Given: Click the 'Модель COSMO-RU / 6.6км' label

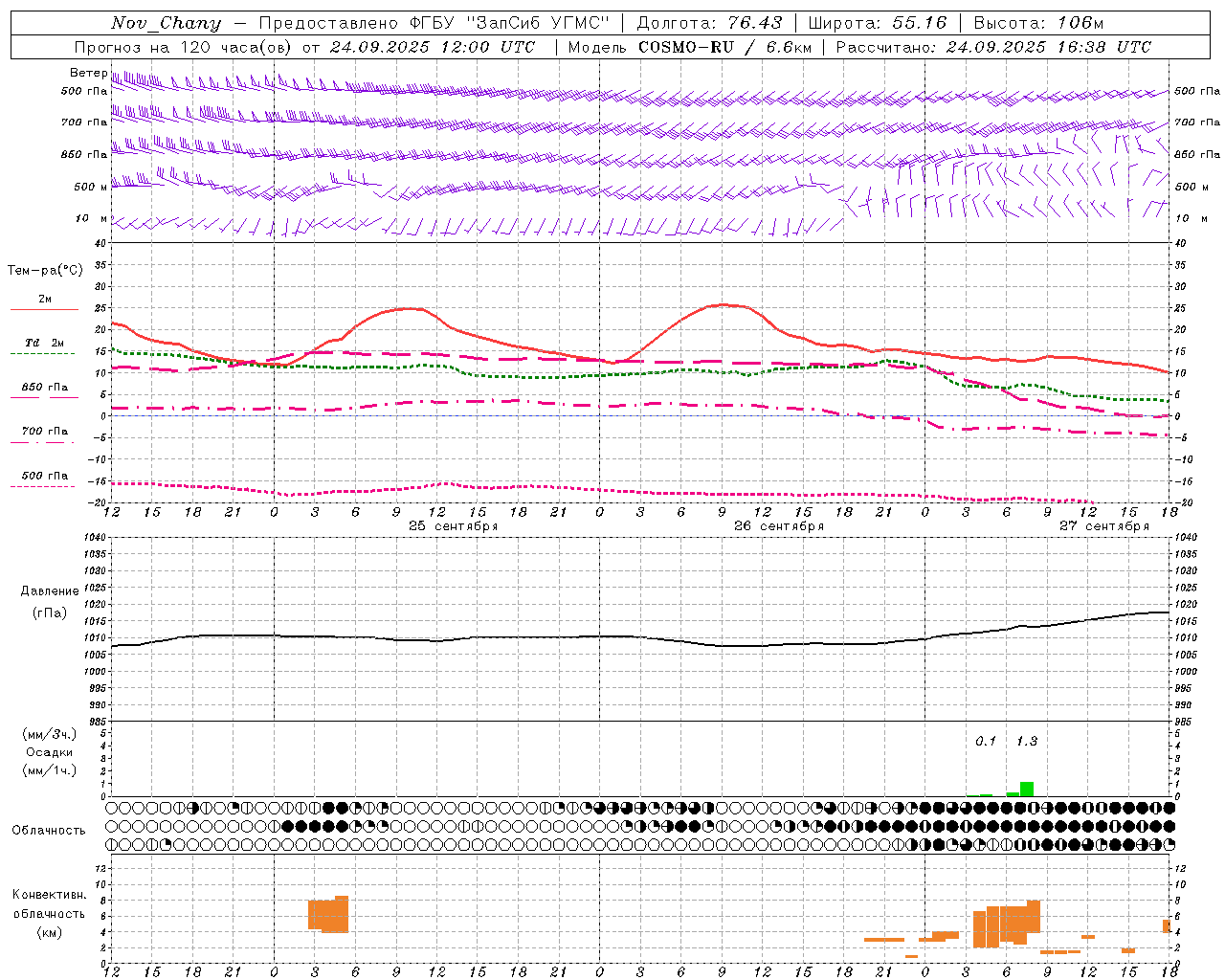Looking at the screenshot, I should click(690, 47).
